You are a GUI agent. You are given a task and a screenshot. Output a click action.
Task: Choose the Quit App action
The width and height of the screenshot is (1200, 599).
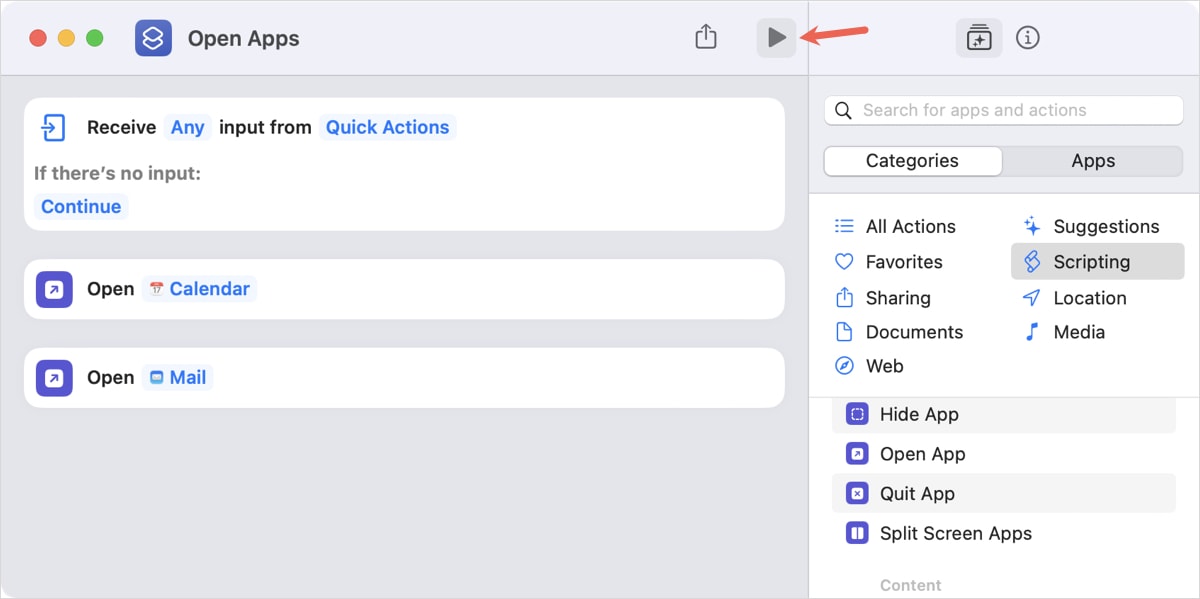pyautogui.click(x=916, y=493)
